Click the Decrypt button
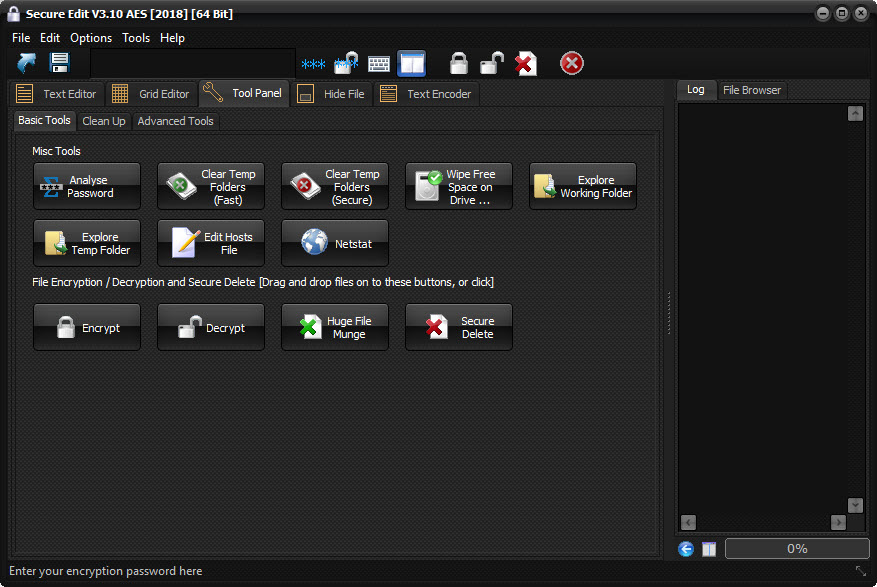The height and width of the screenshot is (587, 877). (211, 327)
